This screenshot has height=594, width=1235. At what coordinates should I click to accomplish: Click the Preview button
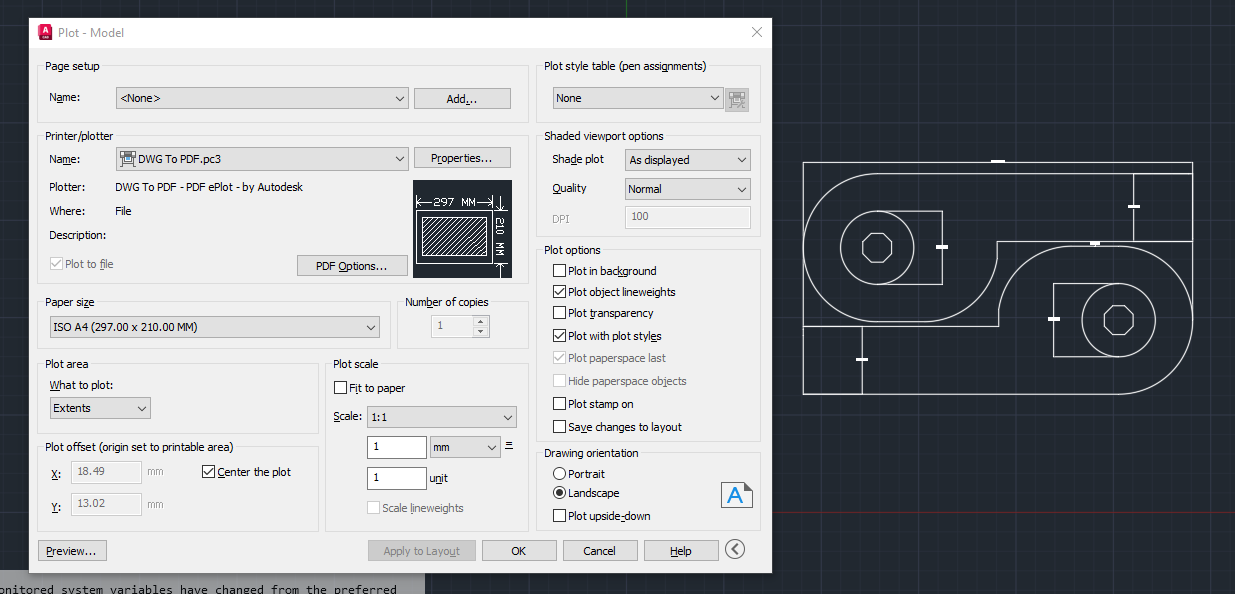pos(71,550)
